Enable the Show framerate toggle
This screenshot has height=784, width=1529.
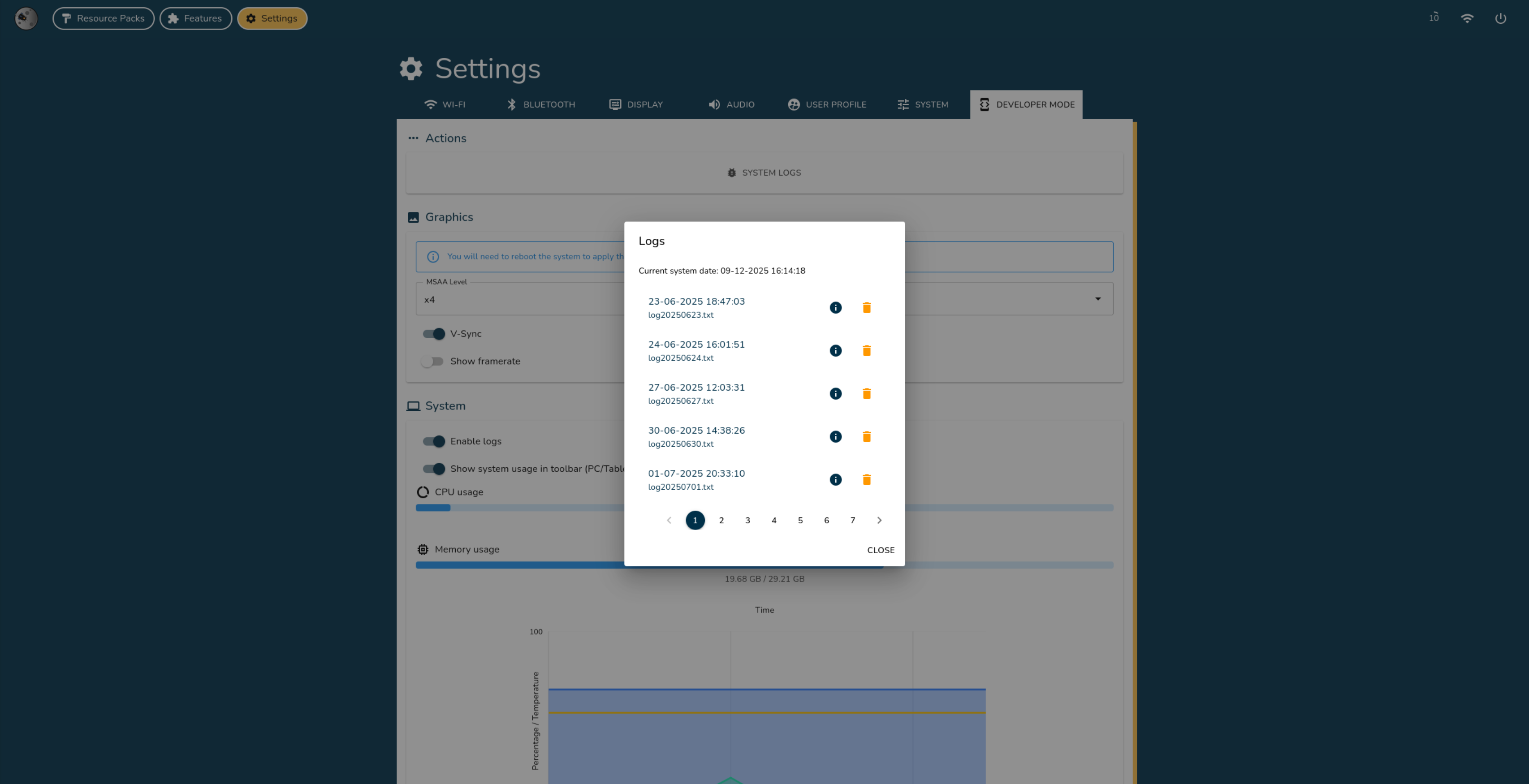434,361
